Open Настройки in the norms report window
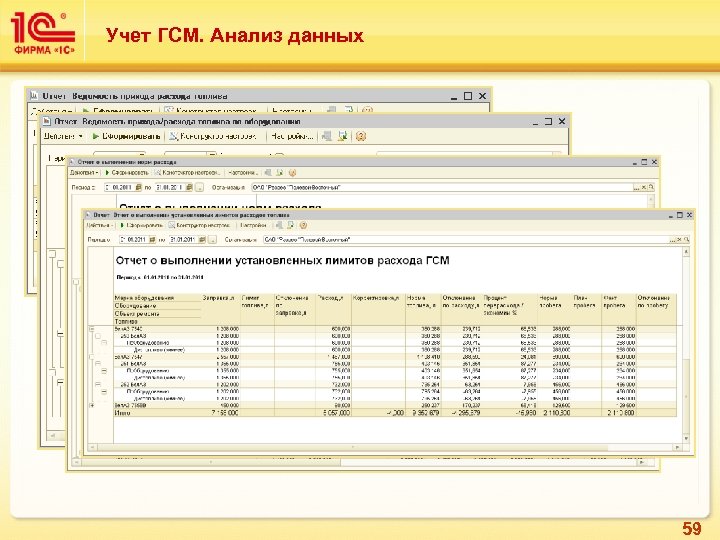720x540 pixels. [243, 173]
